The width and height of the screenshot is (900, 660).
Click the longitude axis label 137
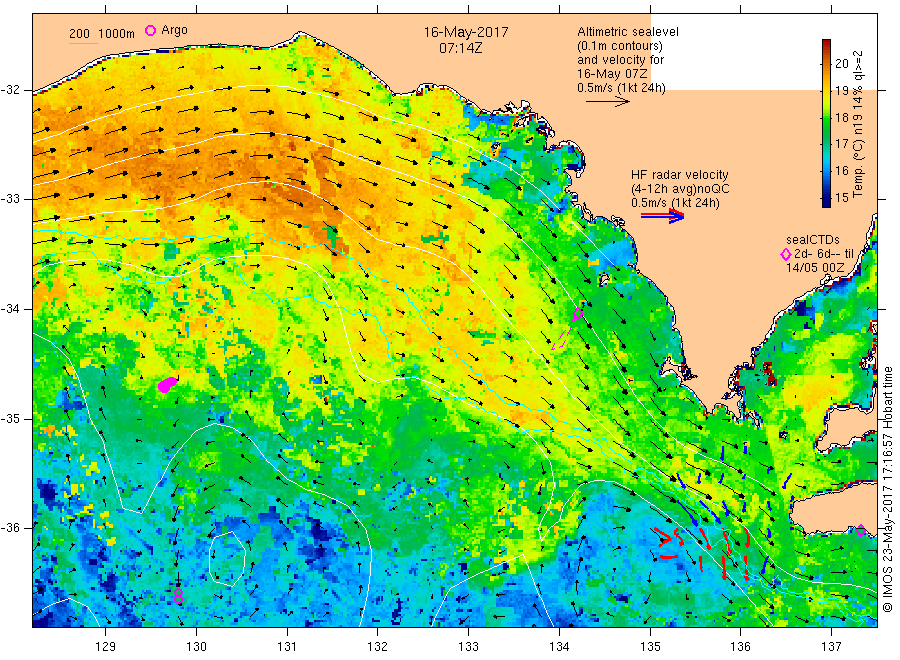click(831, 647)
